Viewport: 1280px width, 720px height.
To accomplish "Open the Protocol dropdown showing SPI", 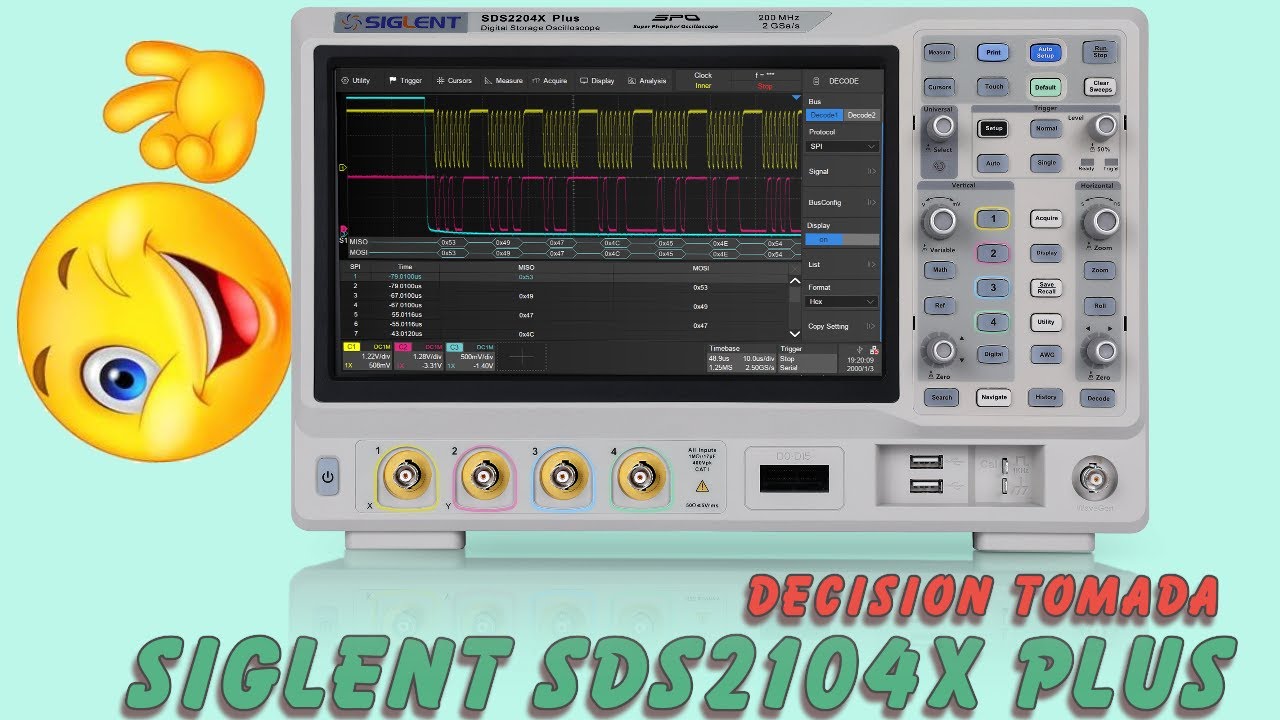I will pyautogui.click(x=843, y=147).
